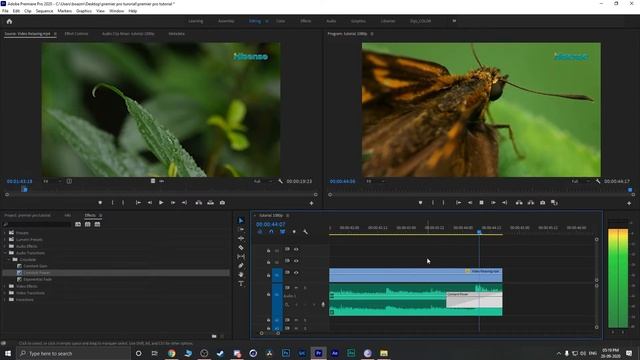
Task: Click Extract in the Program monitor
Action: (x=531, y=202)
